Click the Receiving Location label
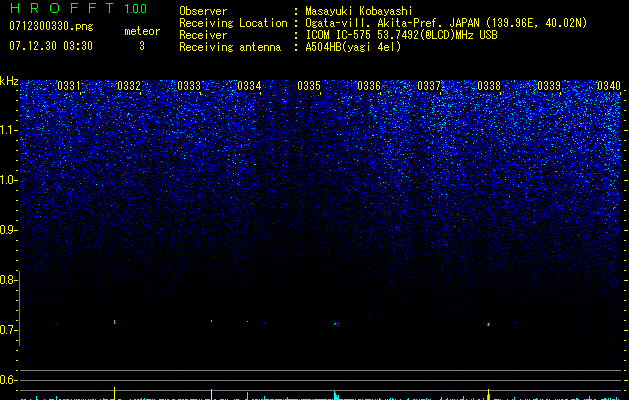 tap(233, 23)
